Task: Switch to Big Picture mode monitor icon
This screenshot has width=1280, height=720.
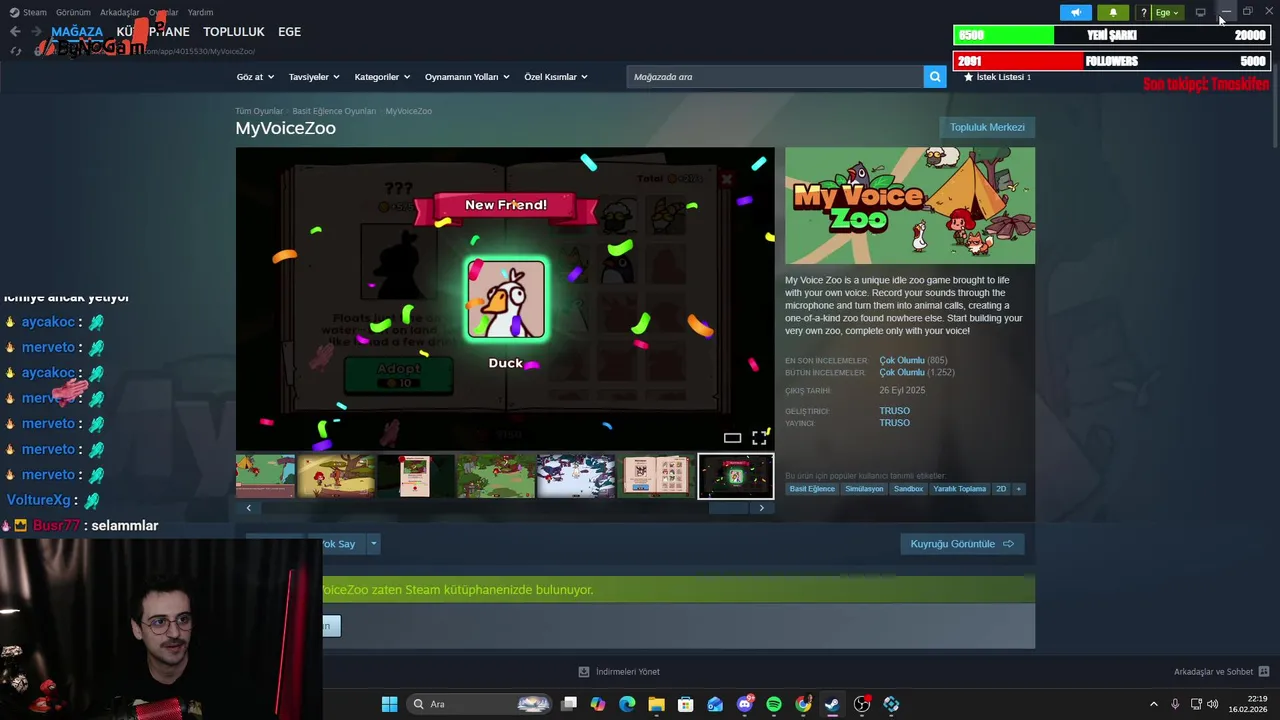Action: [x=1201, y=13]
